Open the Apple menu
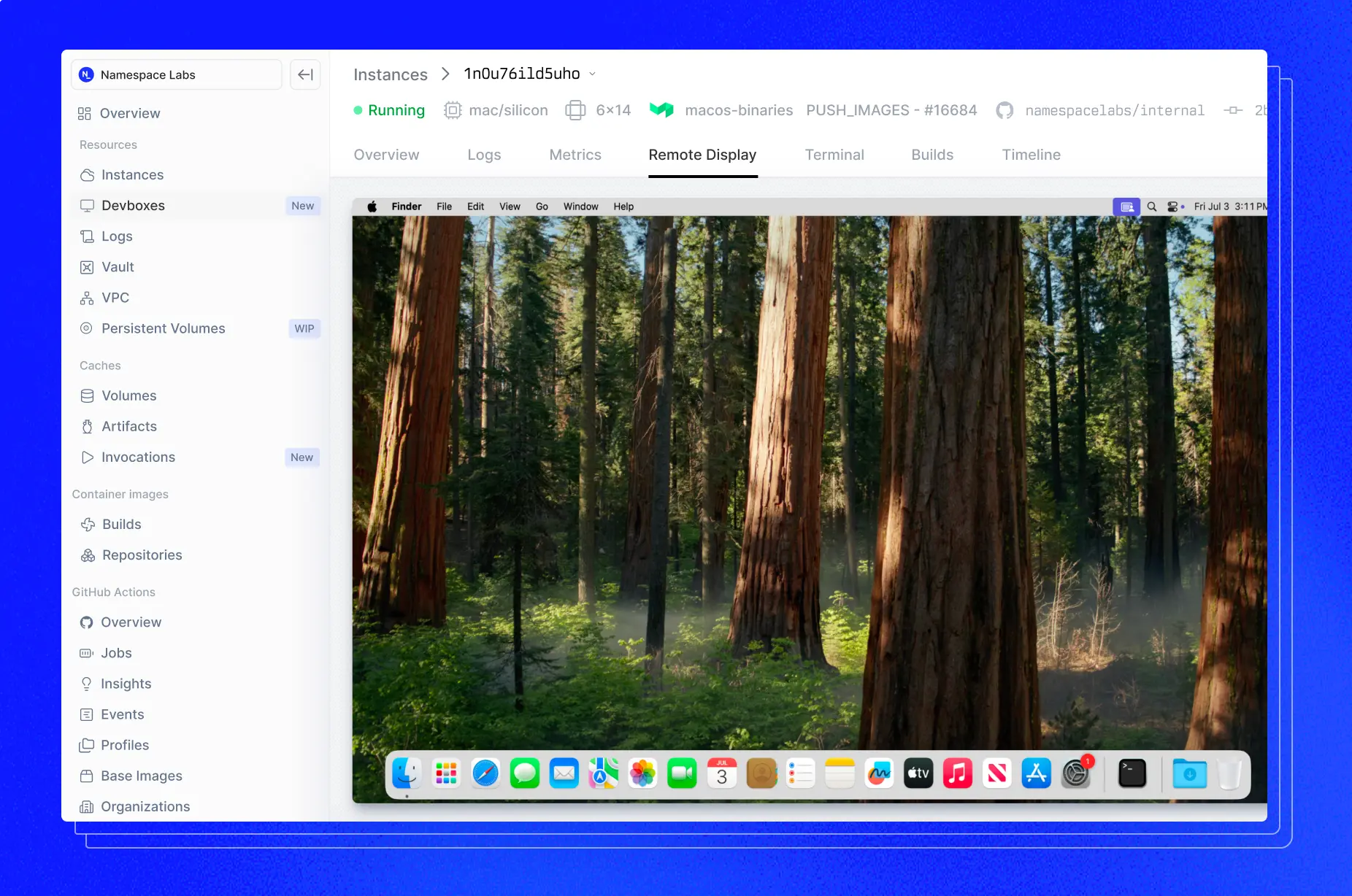 [372, 206]
